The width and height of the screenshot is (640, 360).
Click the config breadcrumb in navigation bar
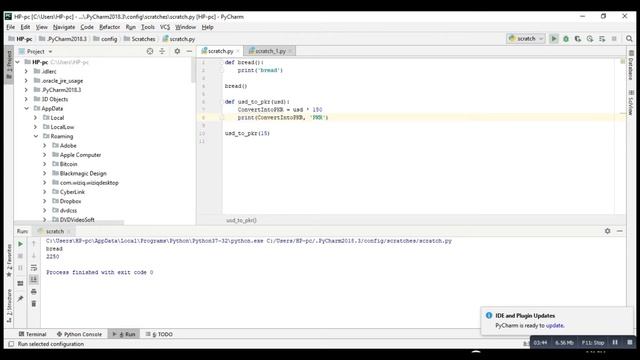coord(105,39)
